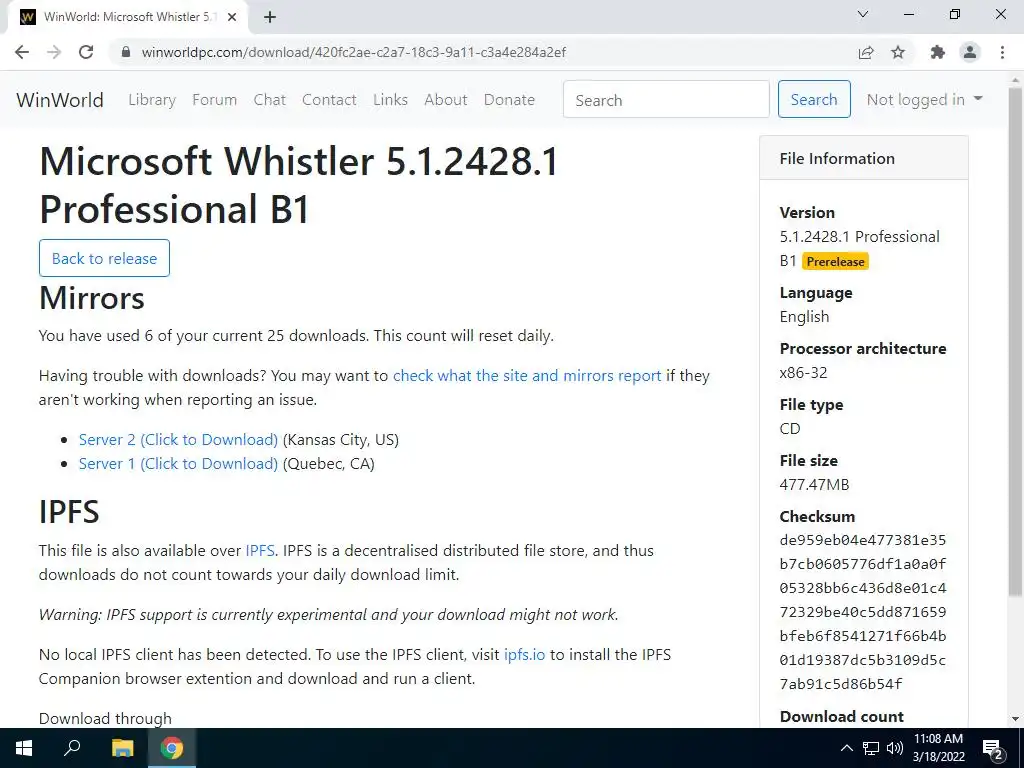Screen dimensions: 1024x768
Task: Download from Server 1 Quebec
Action: (x=178, y=464)
